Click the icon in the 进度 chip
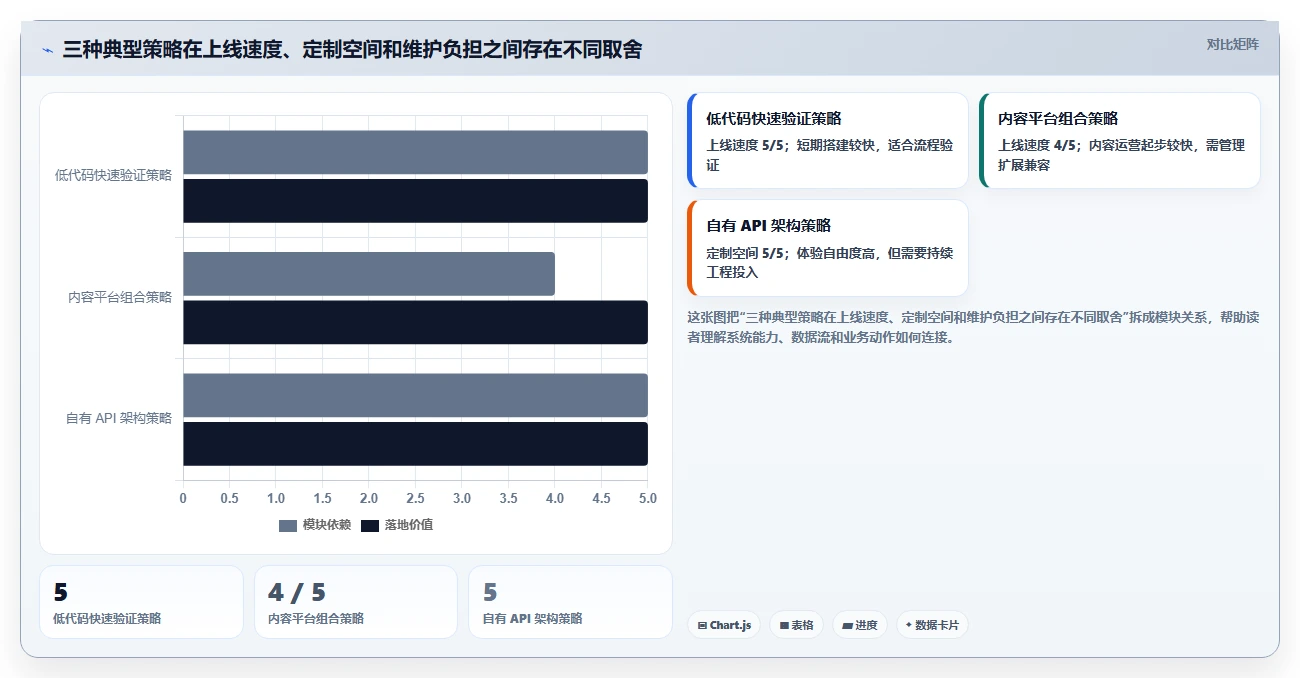The width and height of the screenshot is (1300, 678). tap(848, 625)
